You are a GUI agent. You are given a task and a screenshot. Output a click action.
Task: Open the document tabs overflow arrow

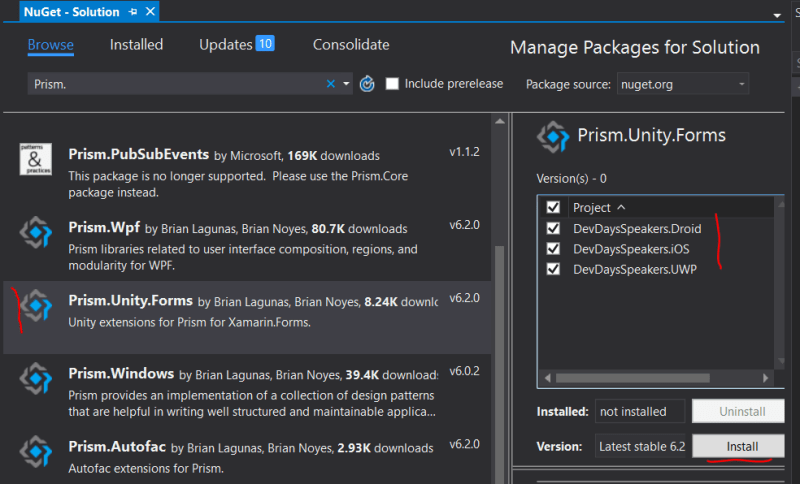777,15
